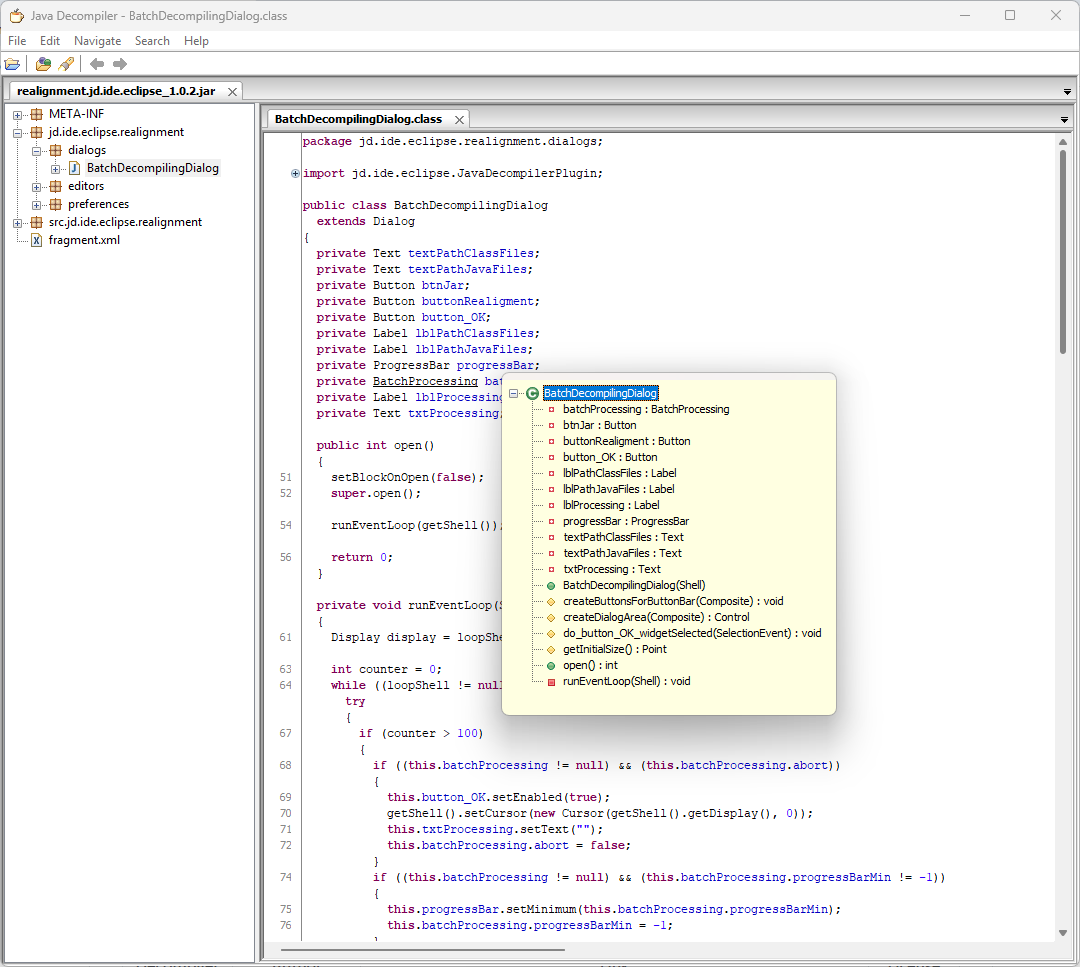Expand the collapsed import statements
This screenshot has height=967, width=1080.
pos(295,173)
